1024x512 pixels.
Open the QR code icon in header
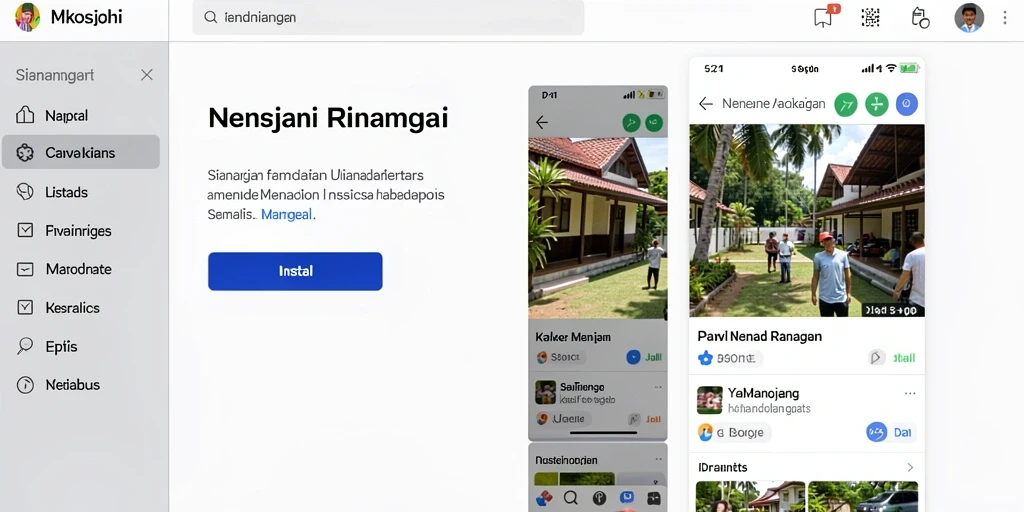point(871,18)
